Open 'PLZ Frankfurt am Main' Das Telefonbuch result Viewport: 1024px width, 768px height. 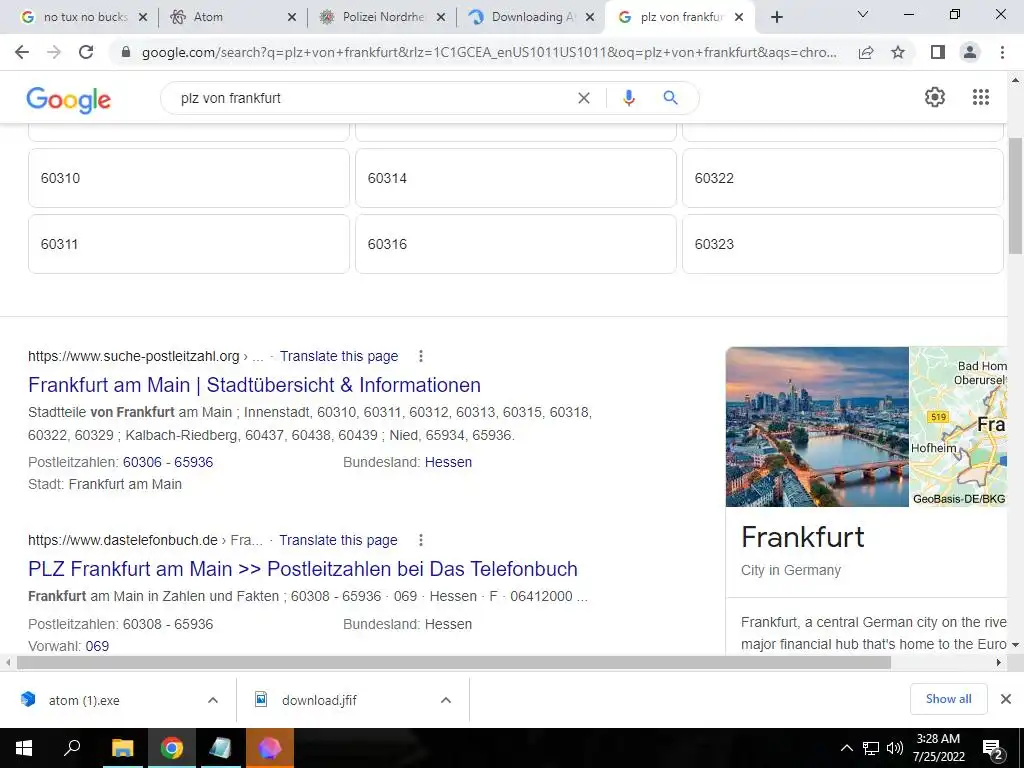(x=302, y=569)
